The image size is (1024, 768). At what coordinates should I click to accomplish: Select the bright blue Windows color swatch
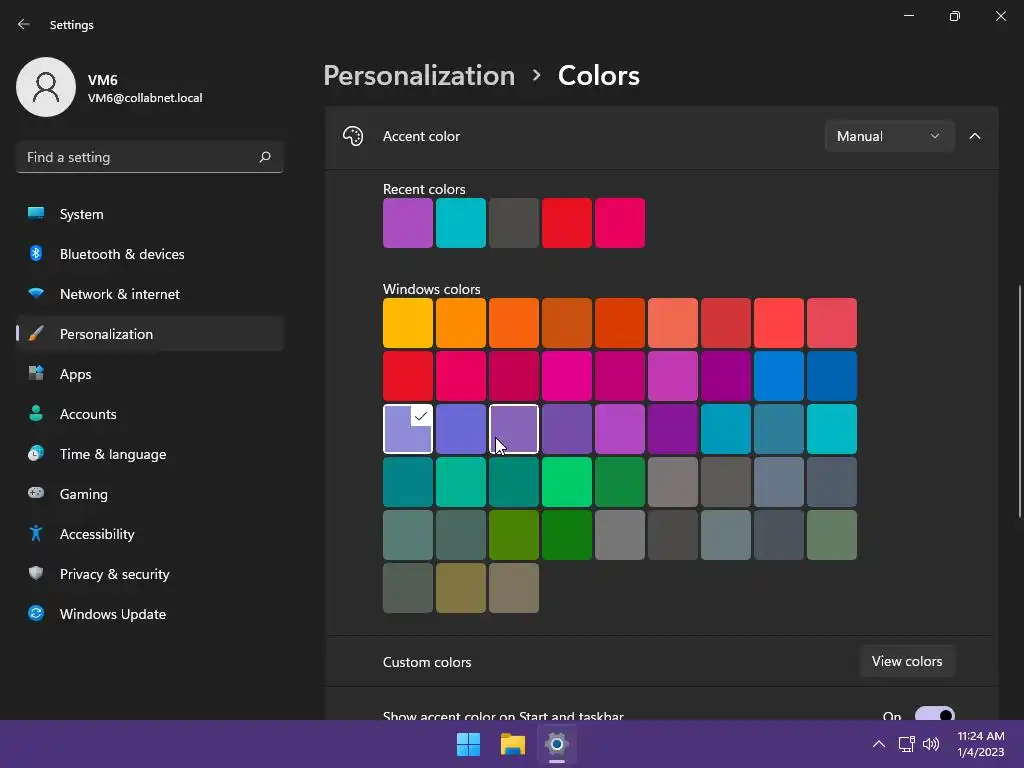778,376
